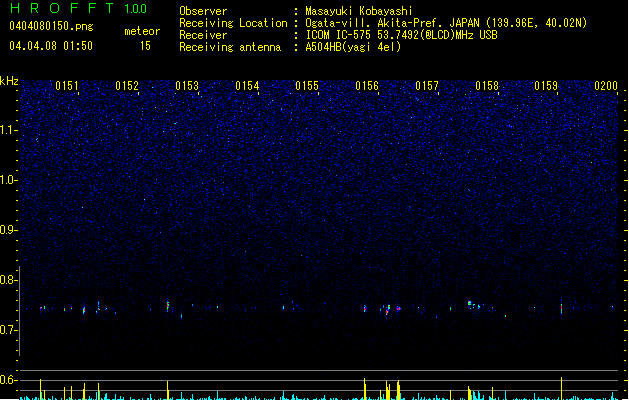The height and width of the screenshot is (400, 629).
Task: Click the 0200 time axis label
Action: tap(606, 85)
